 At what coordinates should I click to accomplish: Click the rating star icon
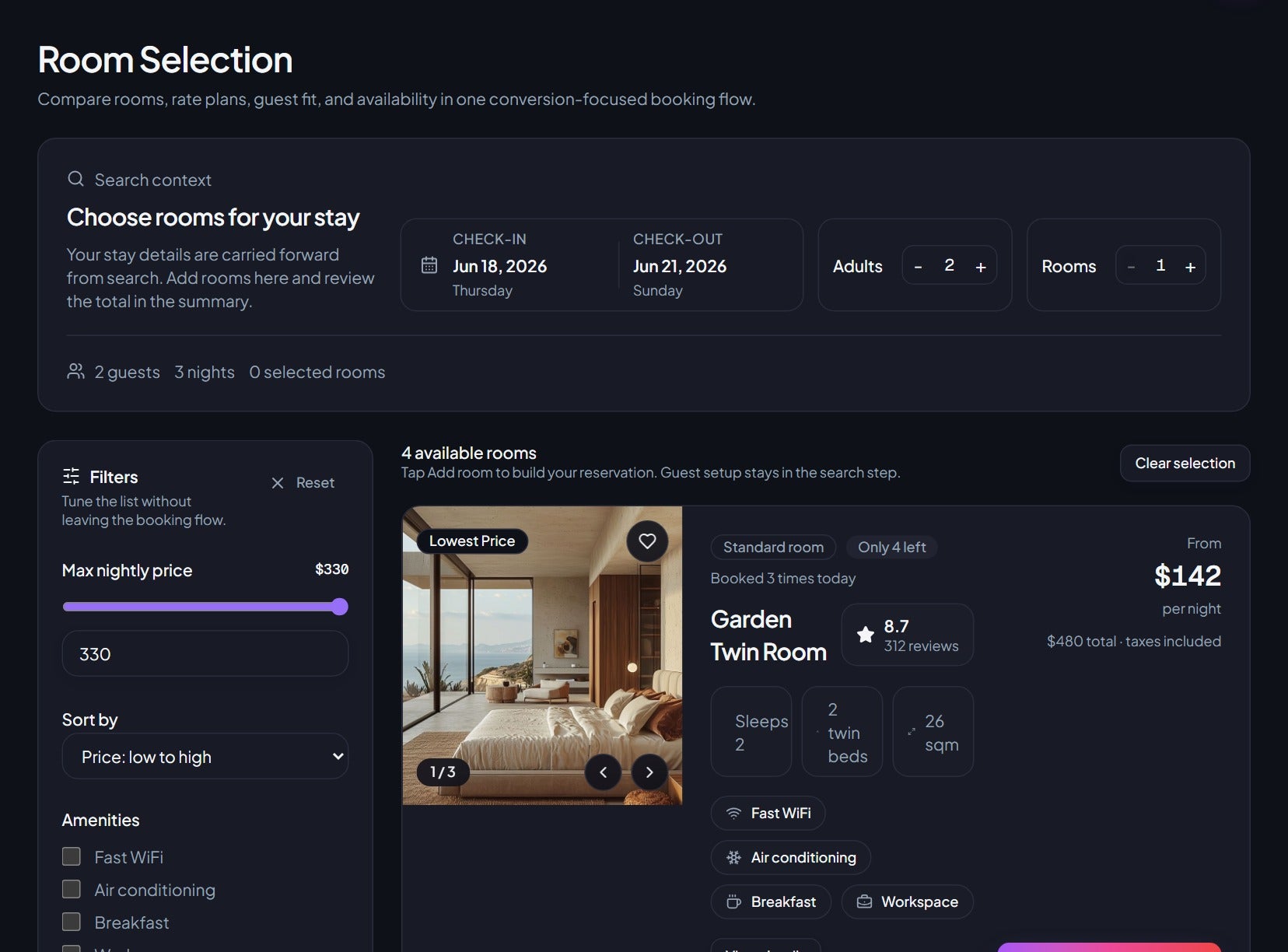pos(866,635)
